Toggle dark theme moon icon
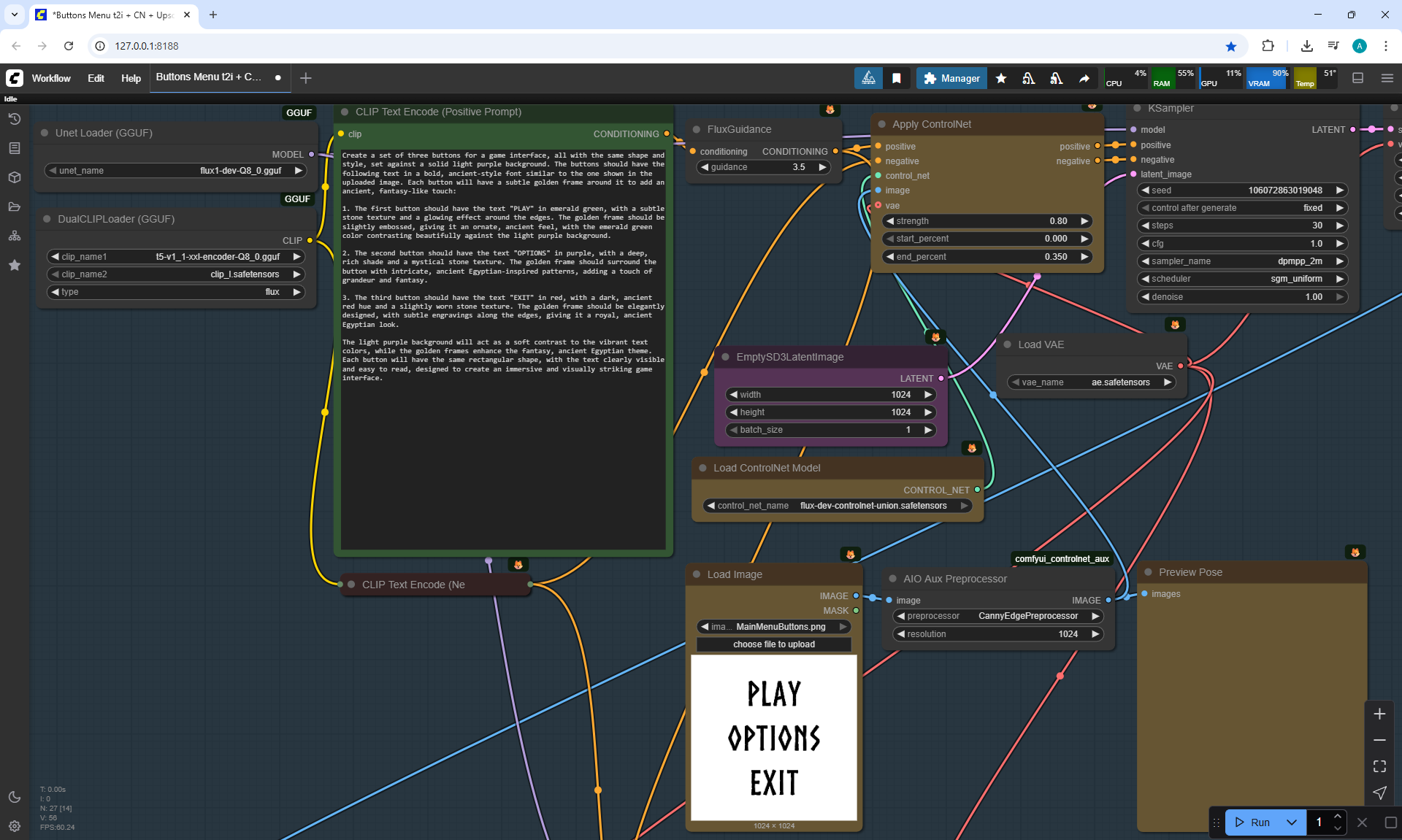1402x840 pixels. click(15, 797)
